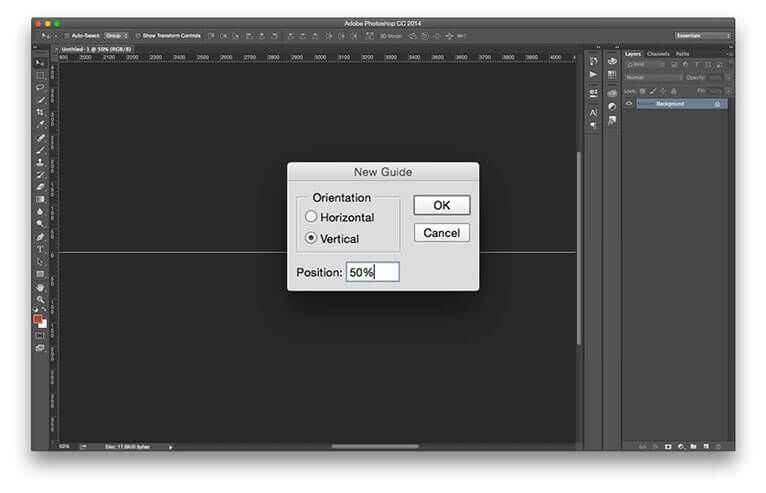Select the Rectangle shape tool
Screen dimensions: 766x493
coord(40,275)
